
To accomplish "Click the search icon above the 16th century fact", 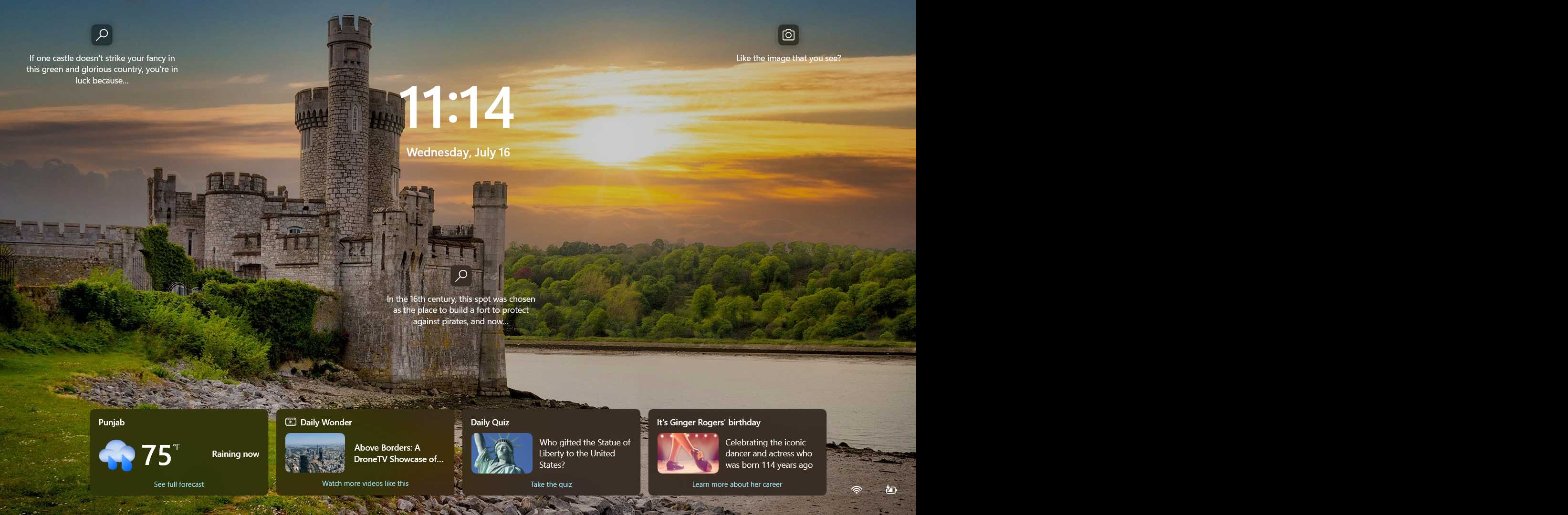I will (x=461, y=276).
